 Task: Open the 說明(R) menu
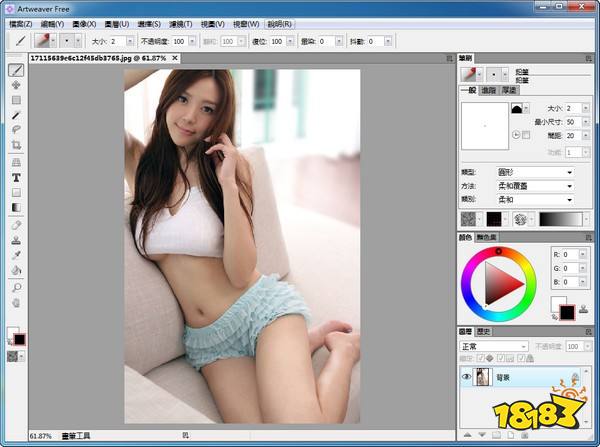pos(280,24)
